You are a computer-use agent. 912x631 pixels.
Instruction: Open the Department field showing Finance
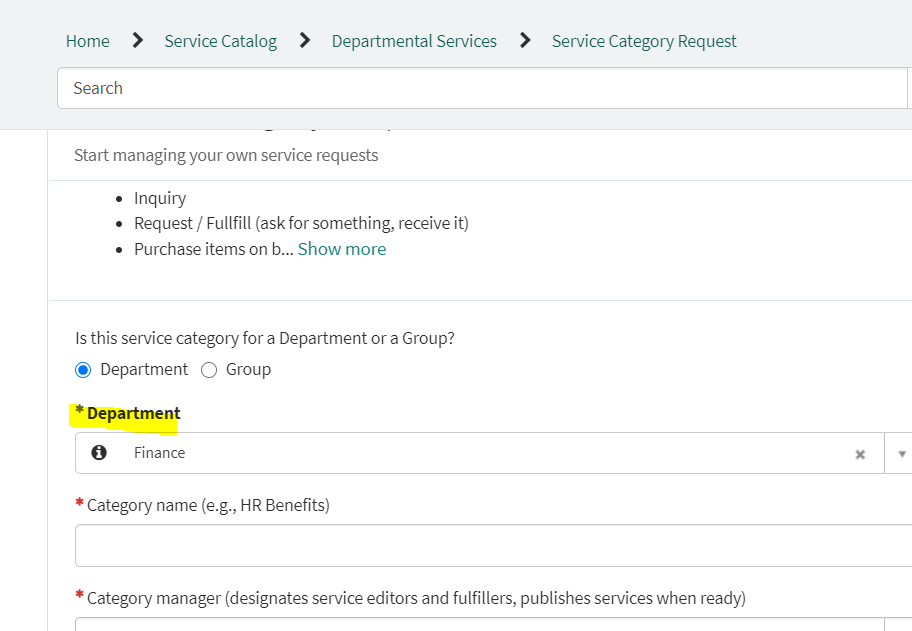tap(480, 453)
